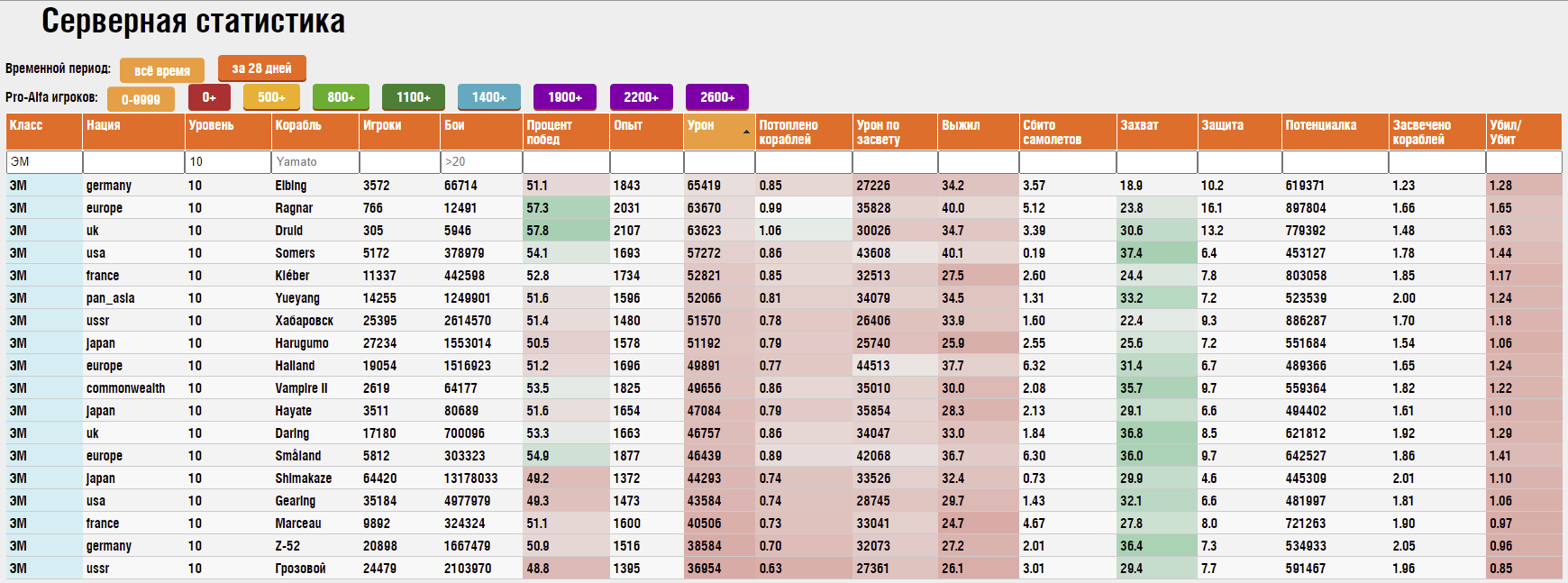Viewport: 1568px width, 583px height.
Task: Focus the Выжил filter field
Action: click(979, 162)
